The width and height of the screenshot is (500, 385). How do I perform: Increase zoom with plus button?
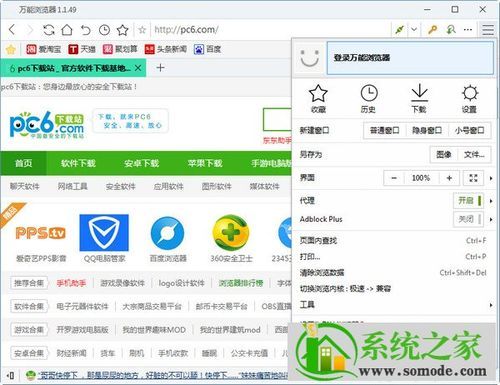point(449,178)
